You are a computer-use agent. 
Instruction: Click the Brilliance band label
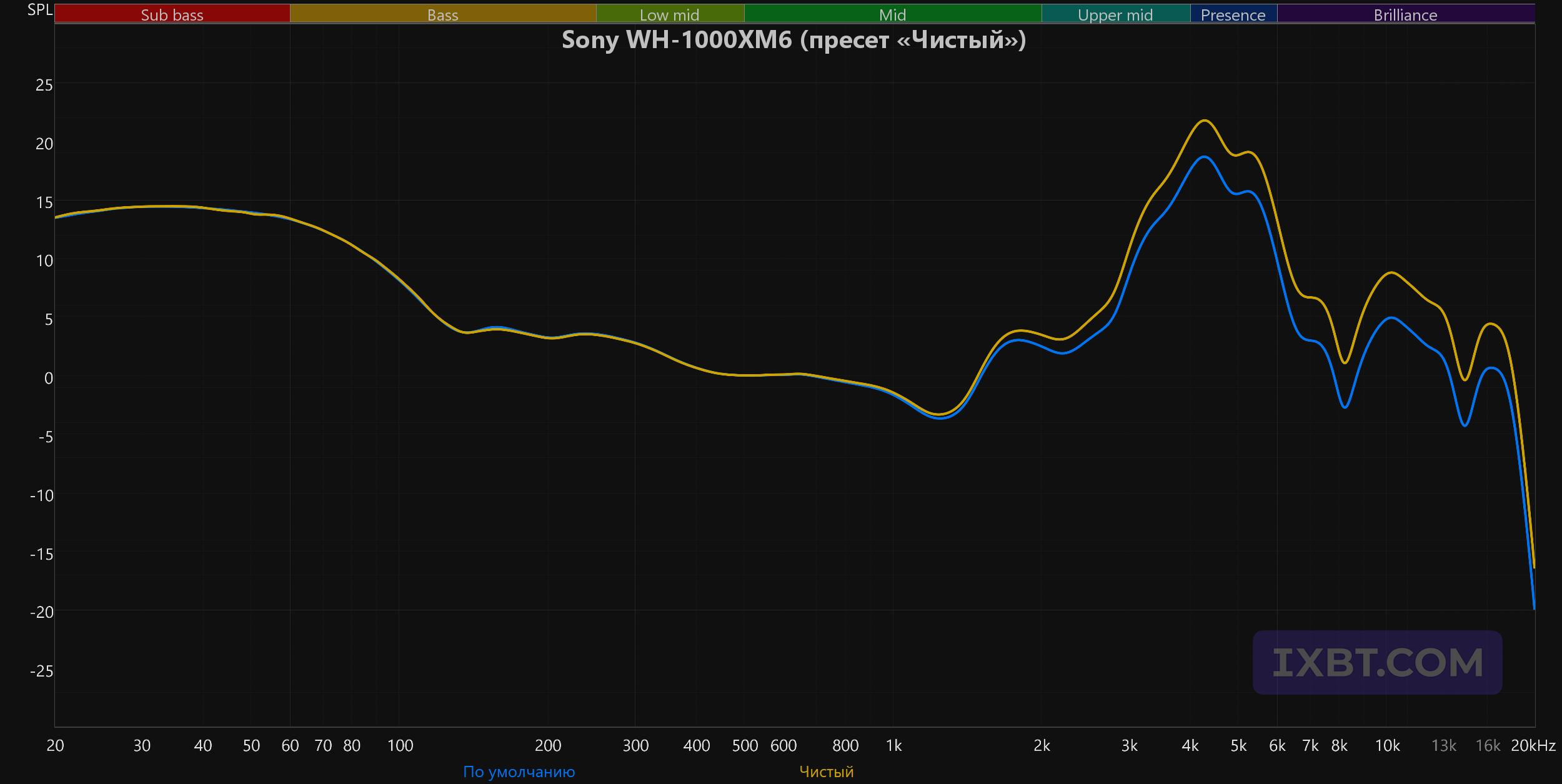[1406, 14]
